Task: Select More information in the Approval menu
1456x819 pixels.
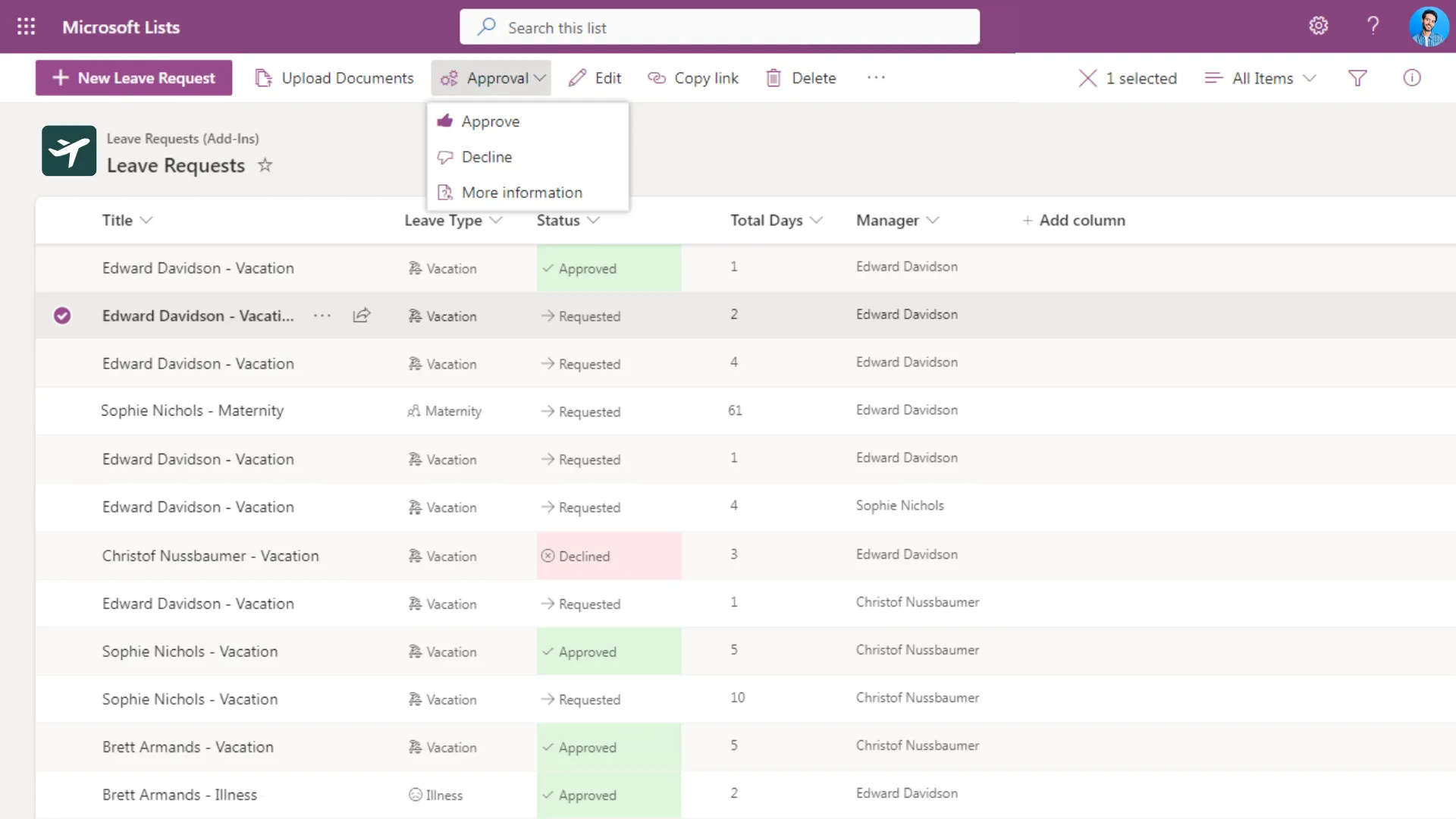Action: [522, 192]
